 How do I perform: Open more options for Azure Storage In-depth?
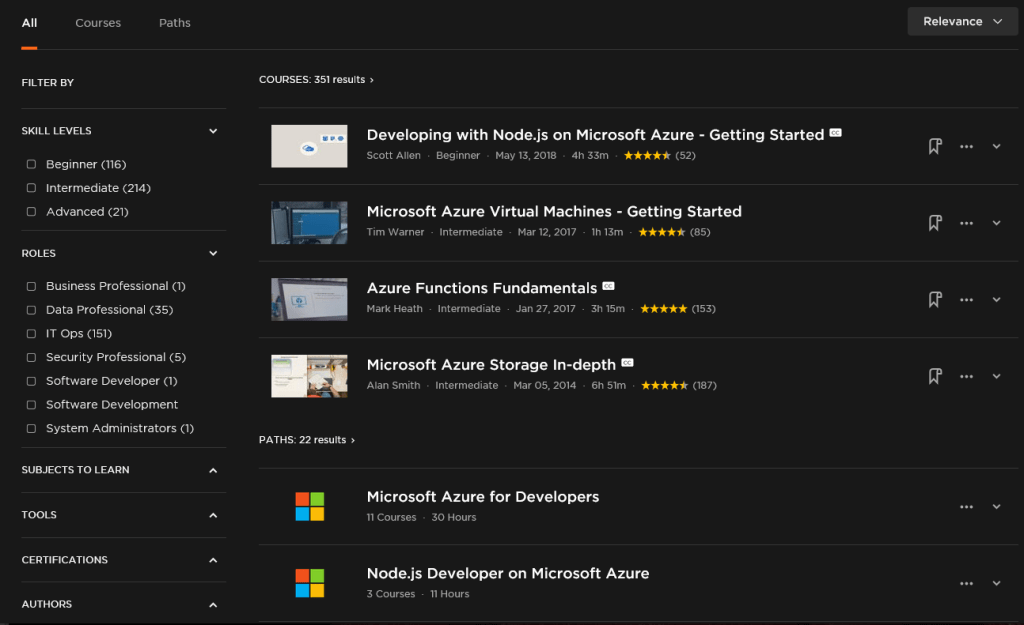(967, 376)
